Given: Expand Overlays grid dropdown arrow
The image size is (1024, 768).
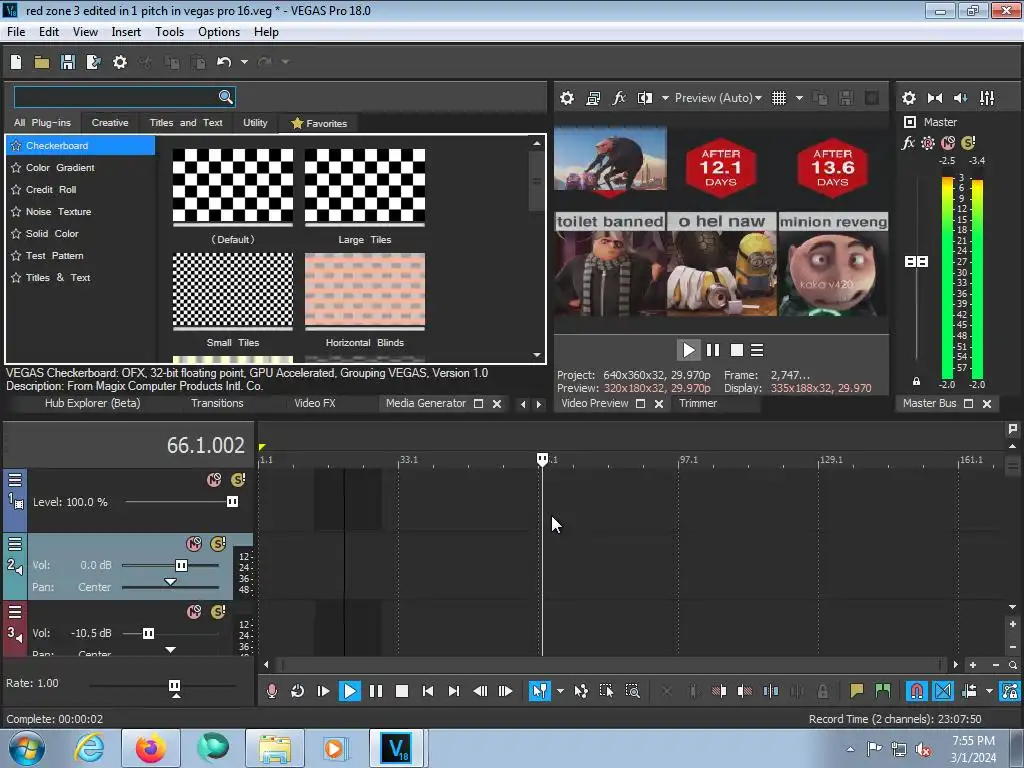Looking at the screenshot, I should coord(799,98).
